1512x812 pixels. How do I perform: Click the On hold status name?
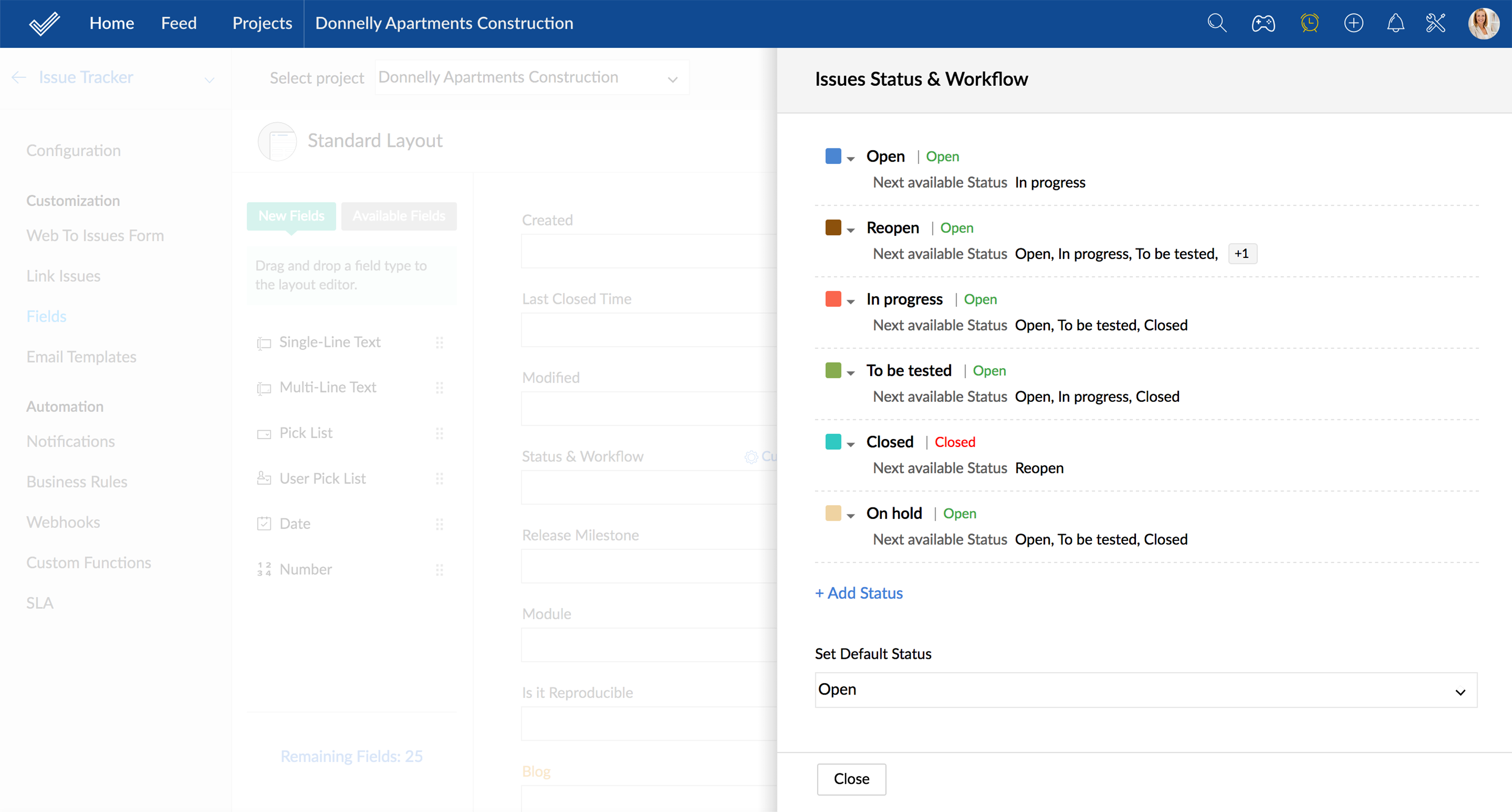(894, 513)
